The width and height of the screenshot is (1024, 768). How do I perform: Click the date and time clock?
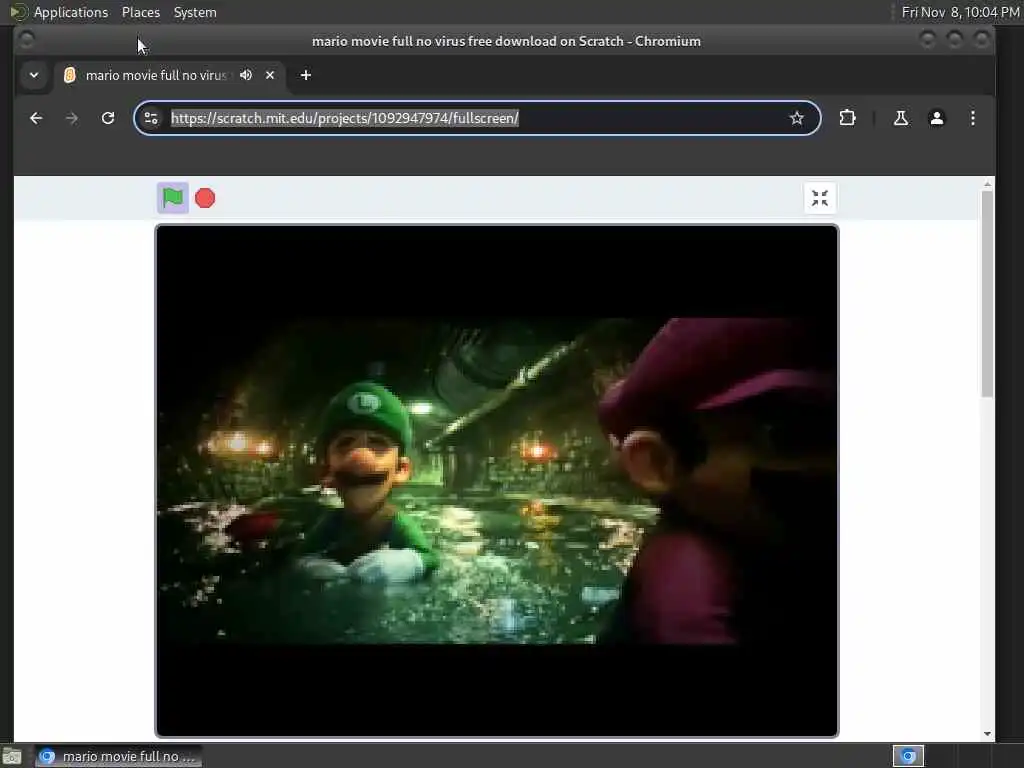tap(960, 12)
